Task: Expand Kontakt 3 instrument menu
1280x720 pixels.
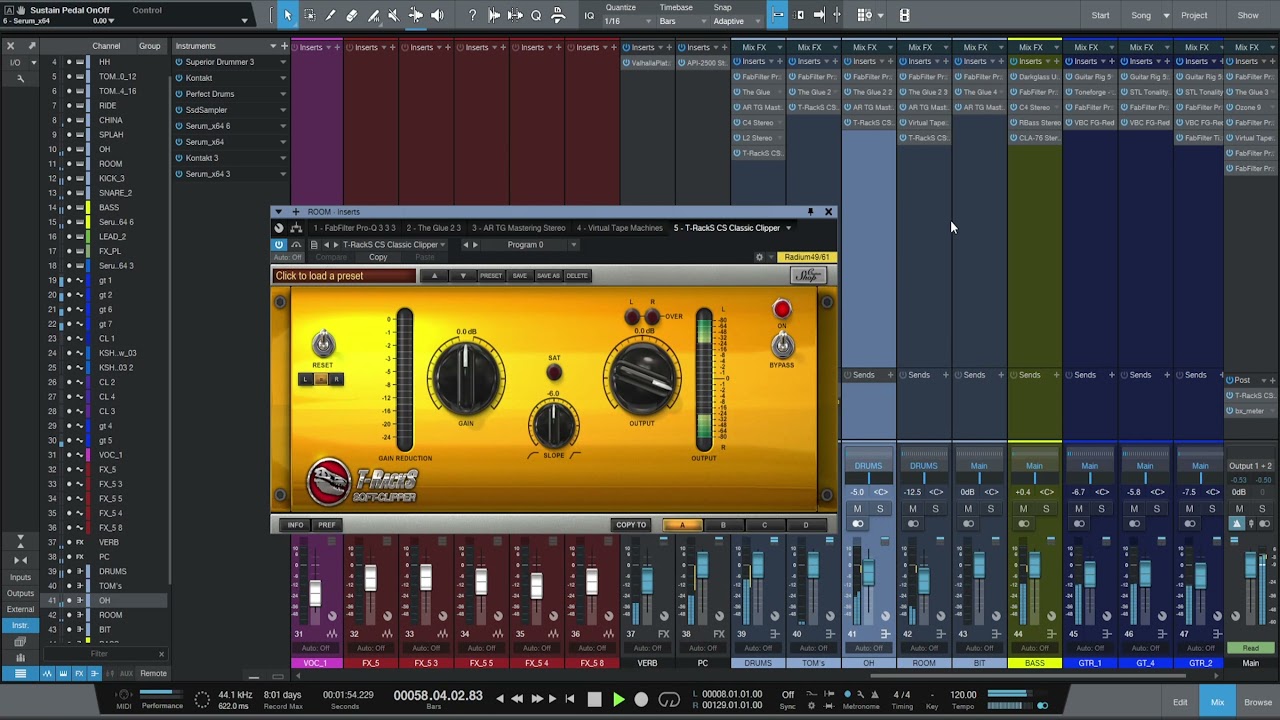Action: coord(283,158)
